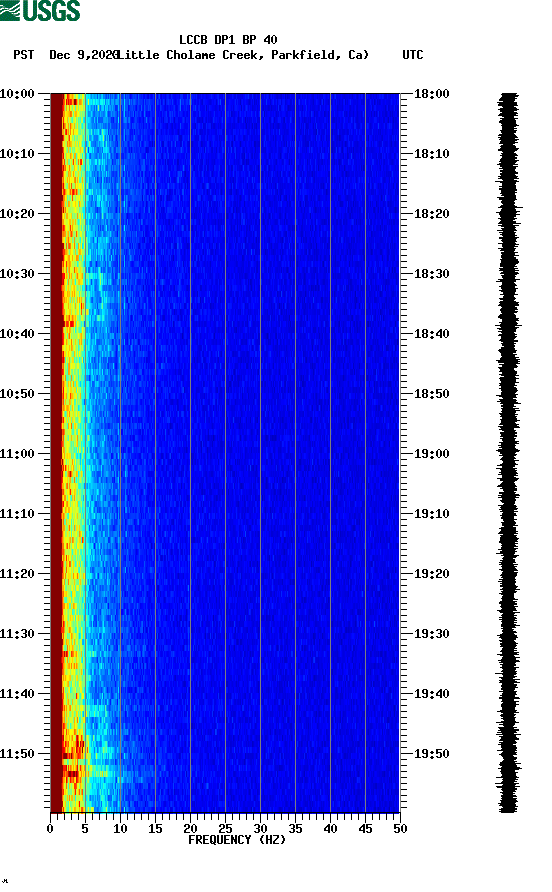
Task: Click the "FREQUENCY (HZ)" axis title
Action: click(x=237, y=840)
